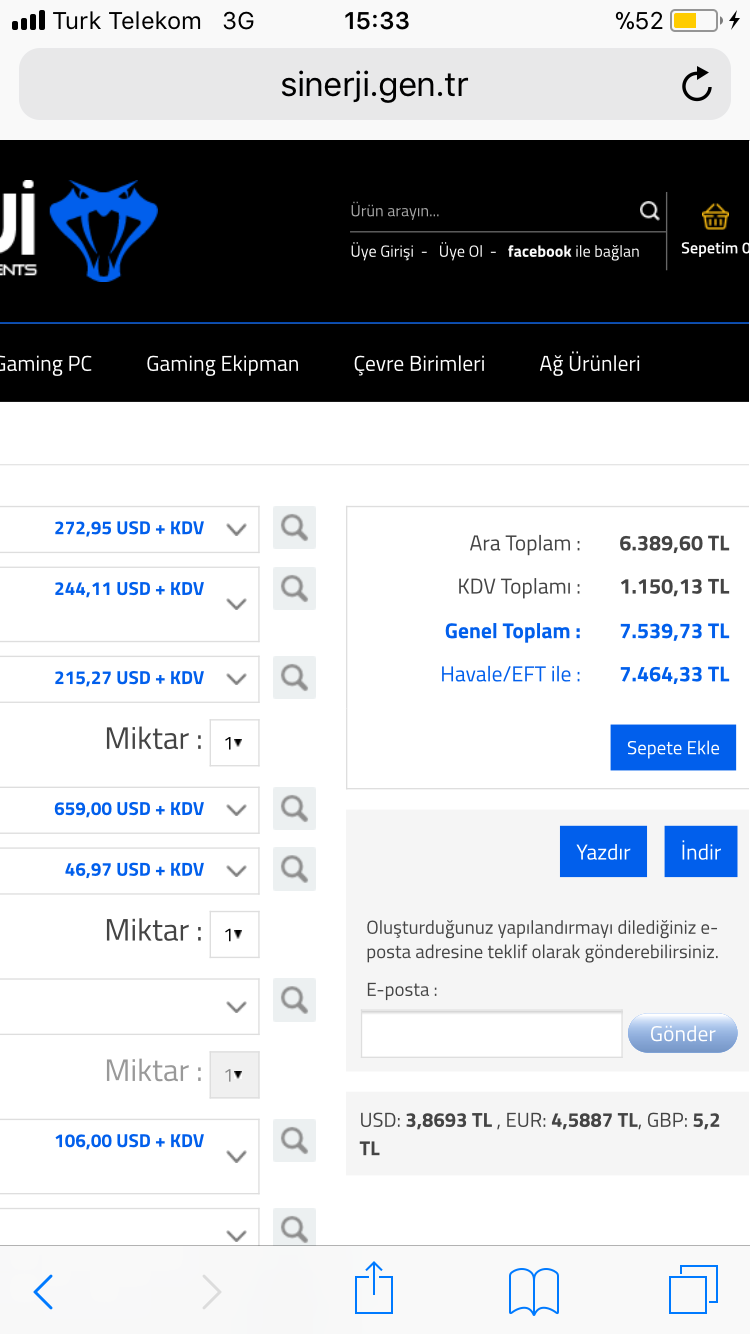Tap the site search magnifier icon

point(650,211)
